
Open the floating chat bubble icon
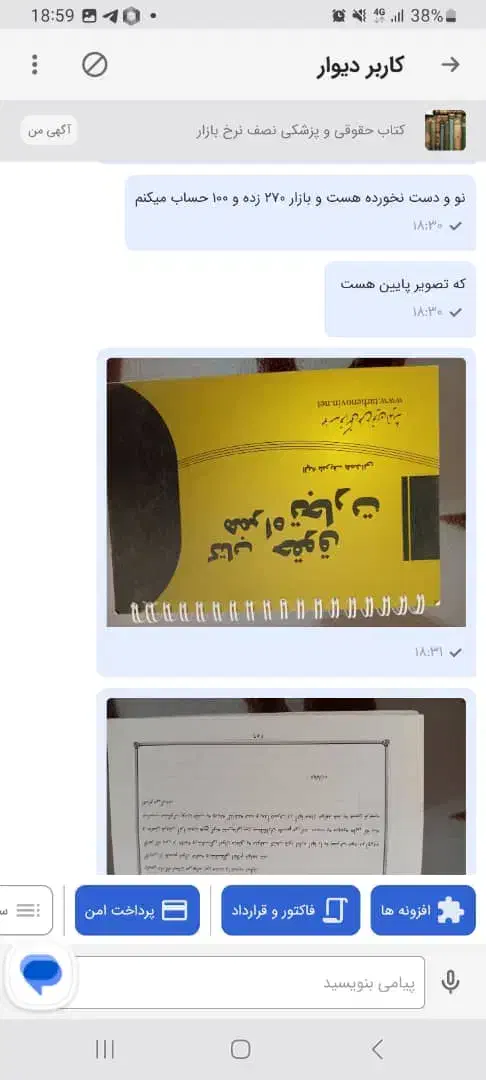[41, 974]
